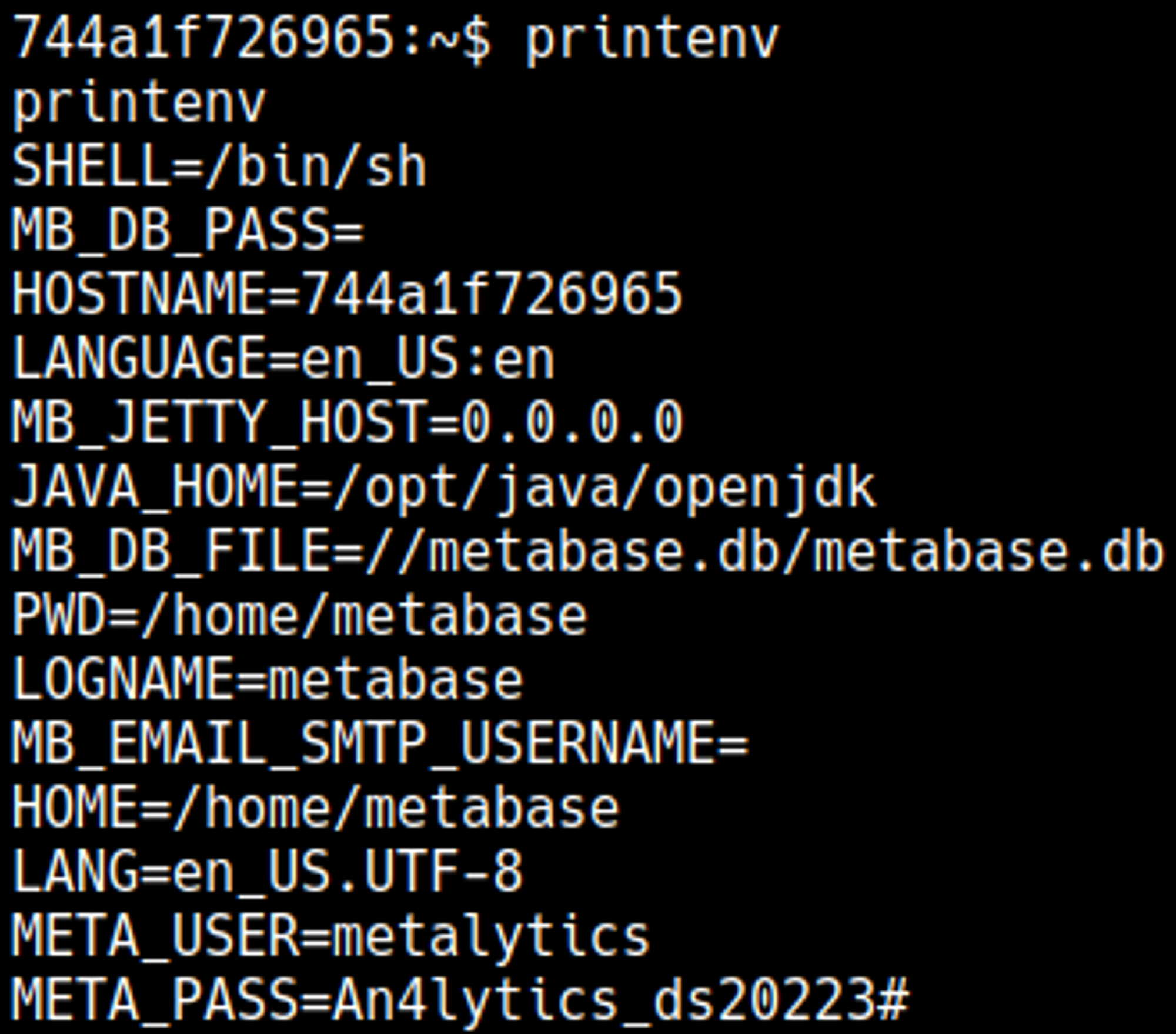The width and height of the screenshot is (1176, 1034).
Task: Select the SHELL=/bin/sh line
Action: click(219, 168)
